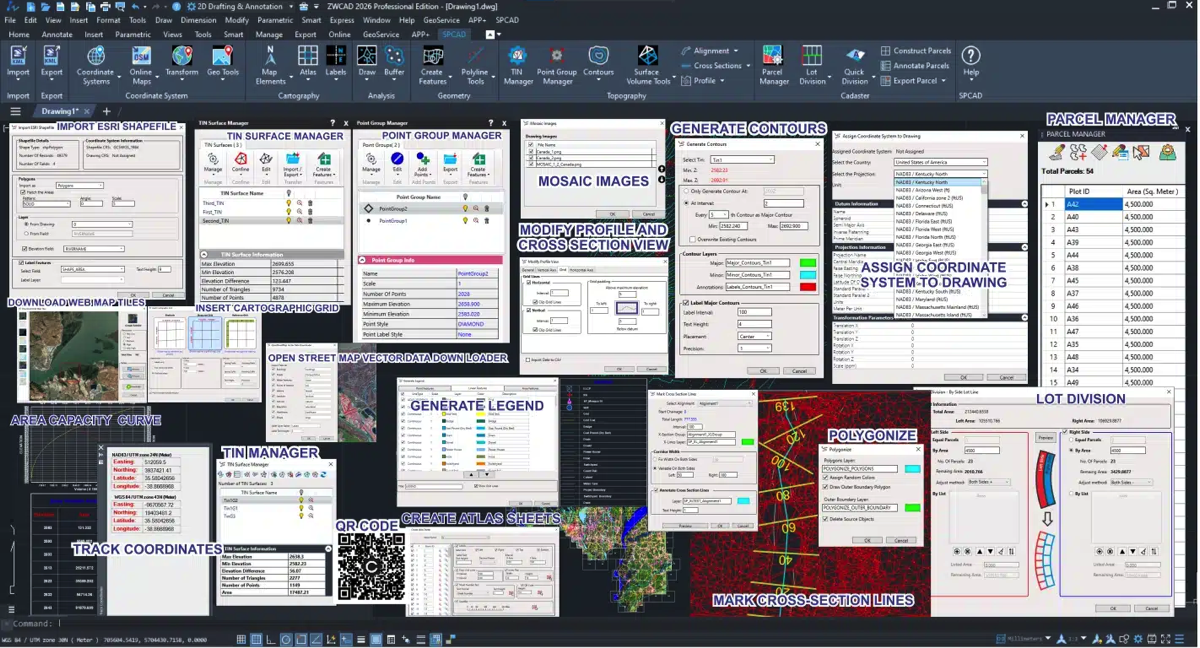Open 'Select the Projection' dropdown

940,173
